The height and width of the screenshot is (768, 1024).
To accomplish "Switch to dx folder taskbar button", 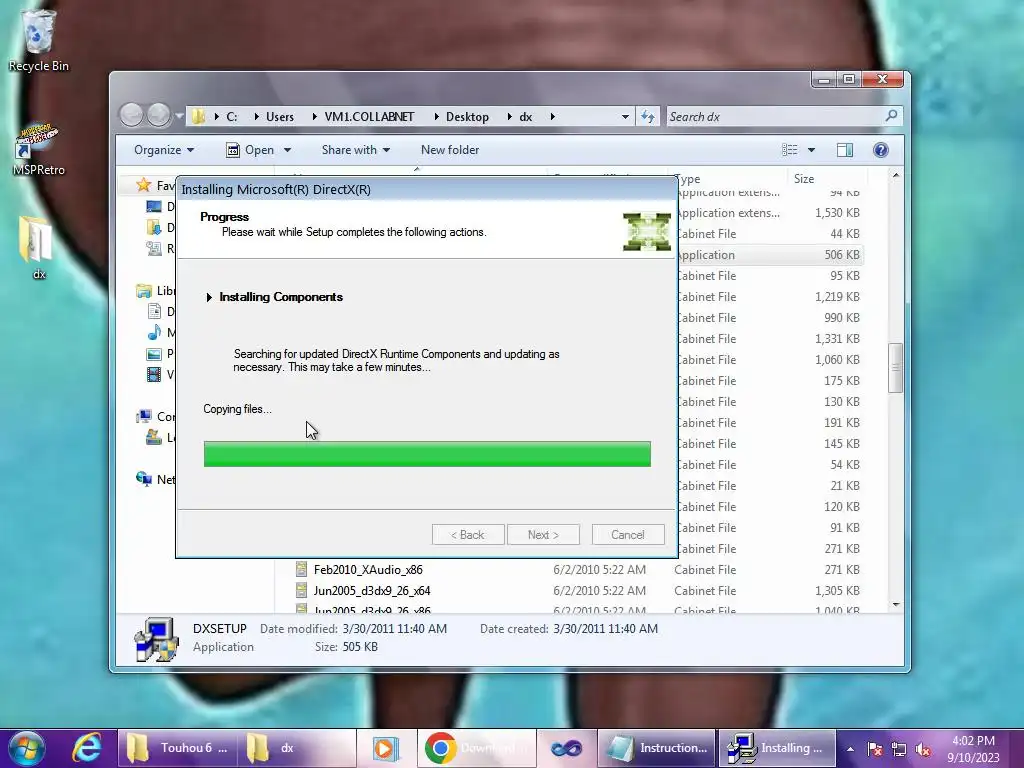I will 296,748.
